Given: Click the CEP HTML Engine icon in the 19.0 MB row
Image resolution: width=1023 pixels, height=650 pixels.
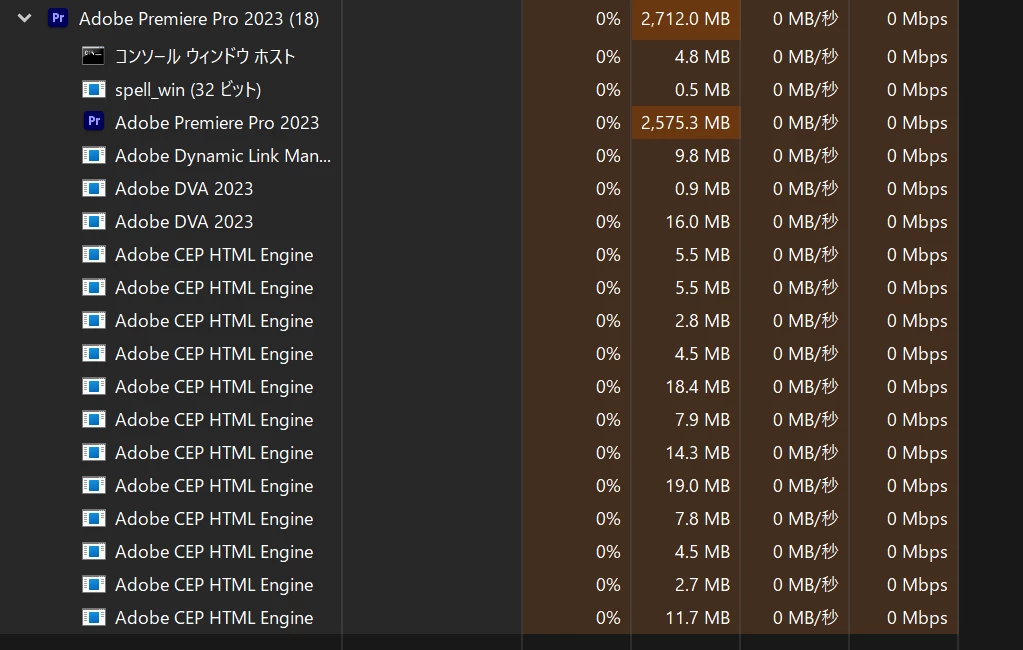Looking at the screenshot, I should pos(93,484).
